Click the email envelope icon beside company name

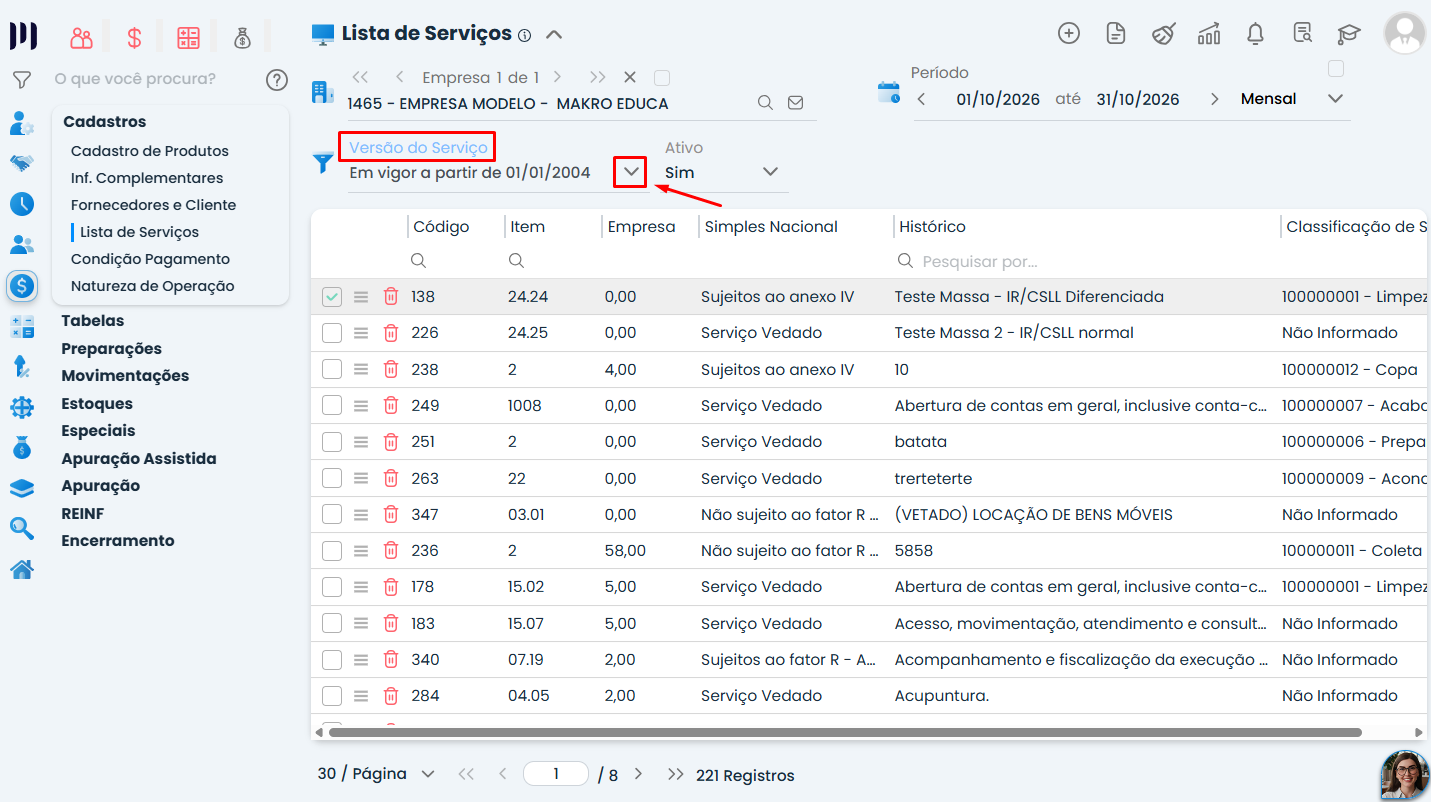(796, 102)
